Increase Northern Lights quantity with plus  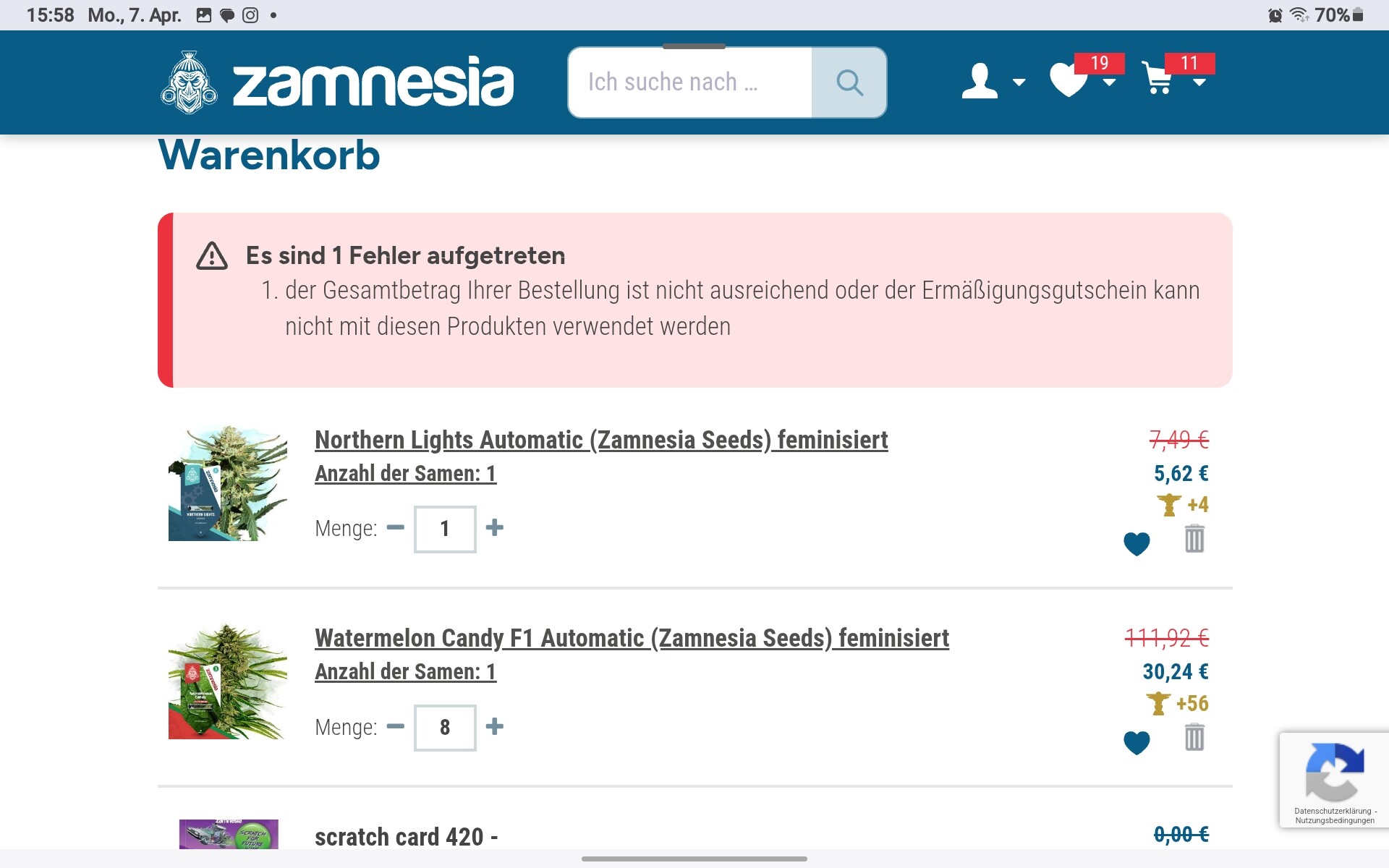pyautogui.click(x=495, y=528)
